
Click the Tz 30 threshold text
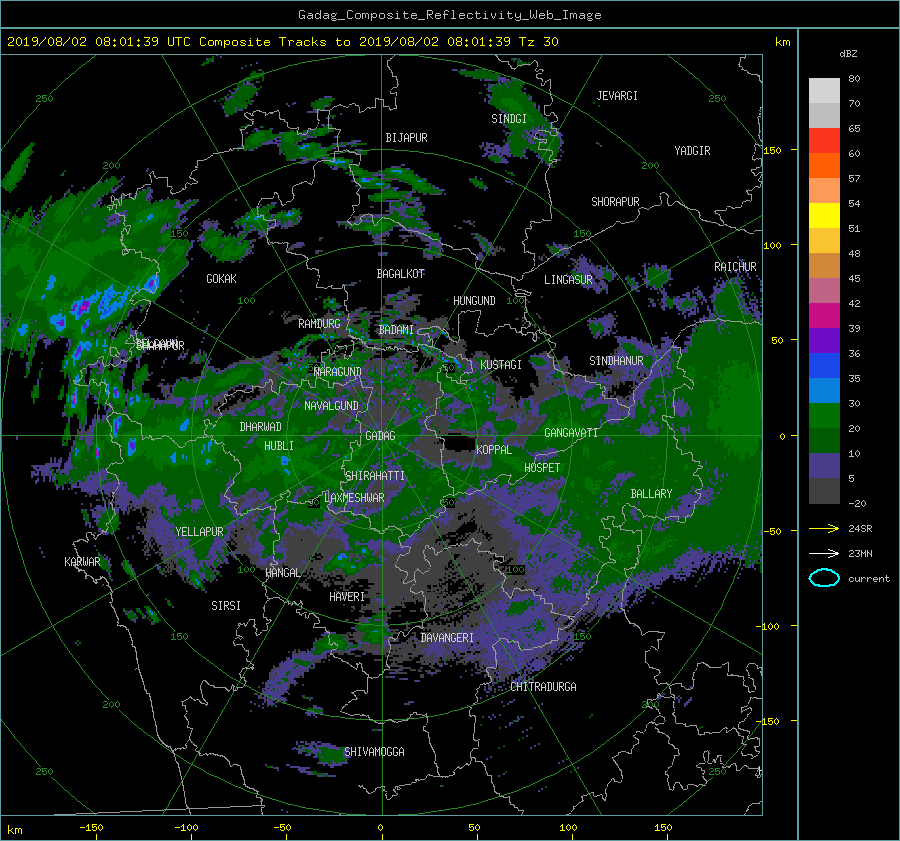538,42
